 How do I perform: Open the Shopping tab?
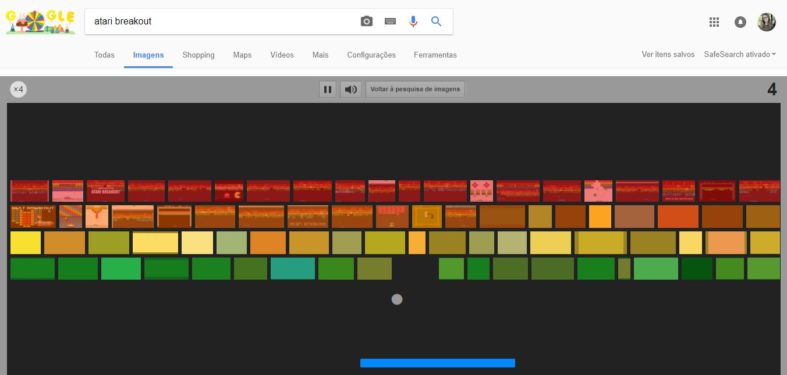pos(198,55)
